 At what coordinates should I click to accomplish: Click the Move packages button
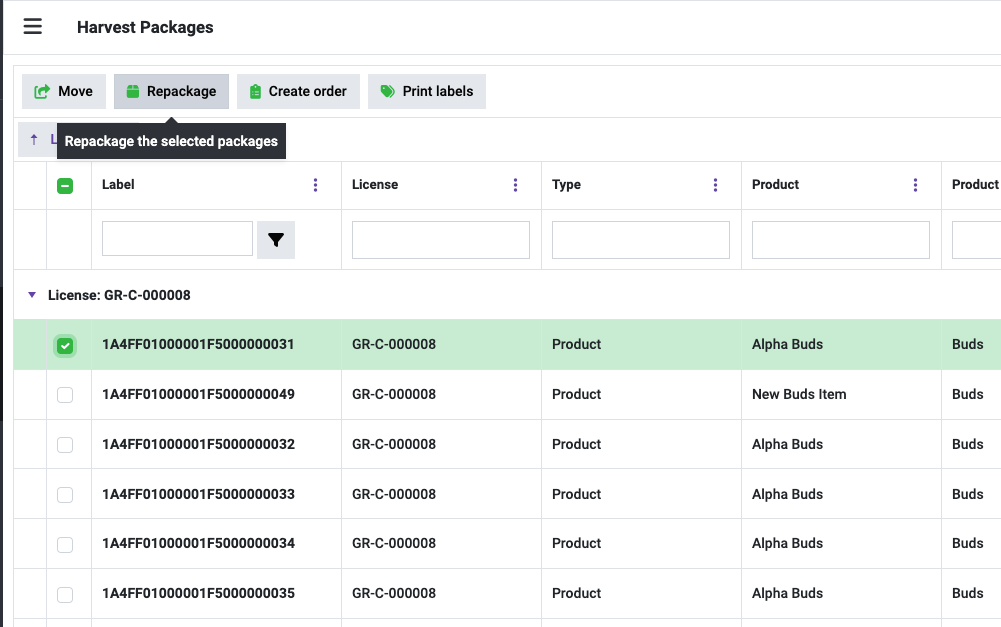pos(64,91)
